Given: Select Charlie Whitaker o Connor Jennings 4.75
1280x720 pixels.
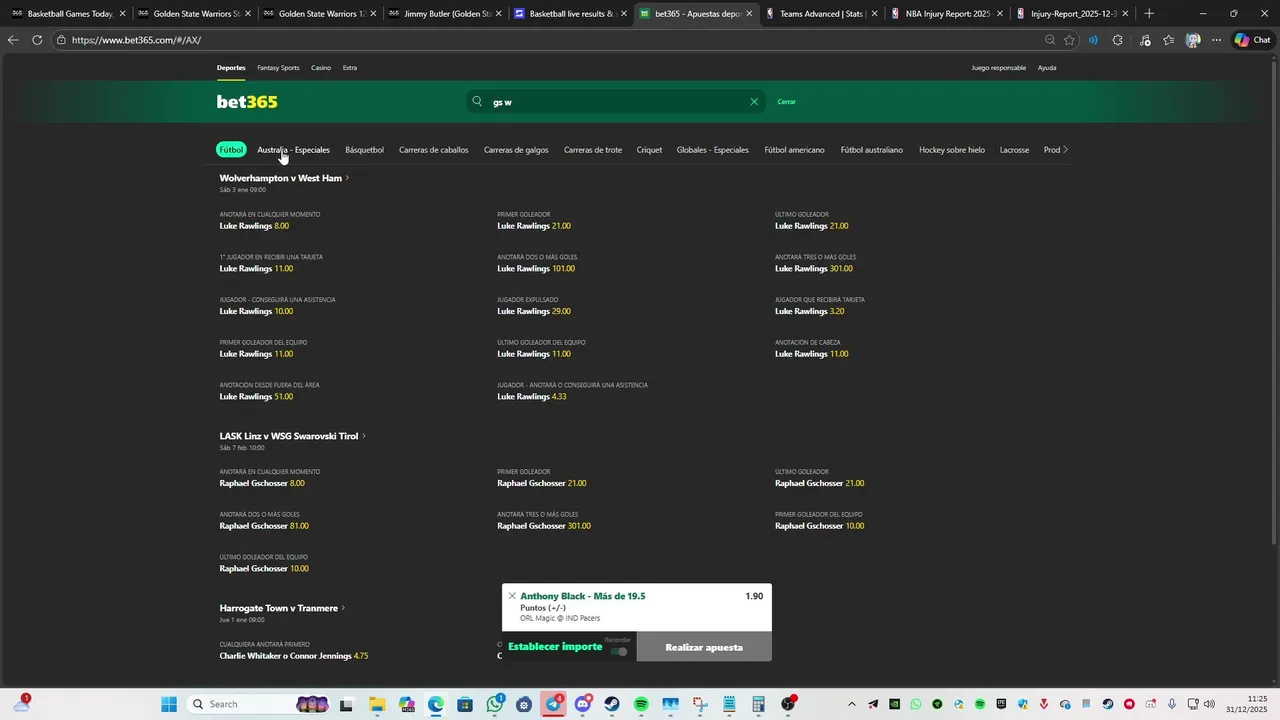Looking at the screenshot, I should click(x=294, y=656).
